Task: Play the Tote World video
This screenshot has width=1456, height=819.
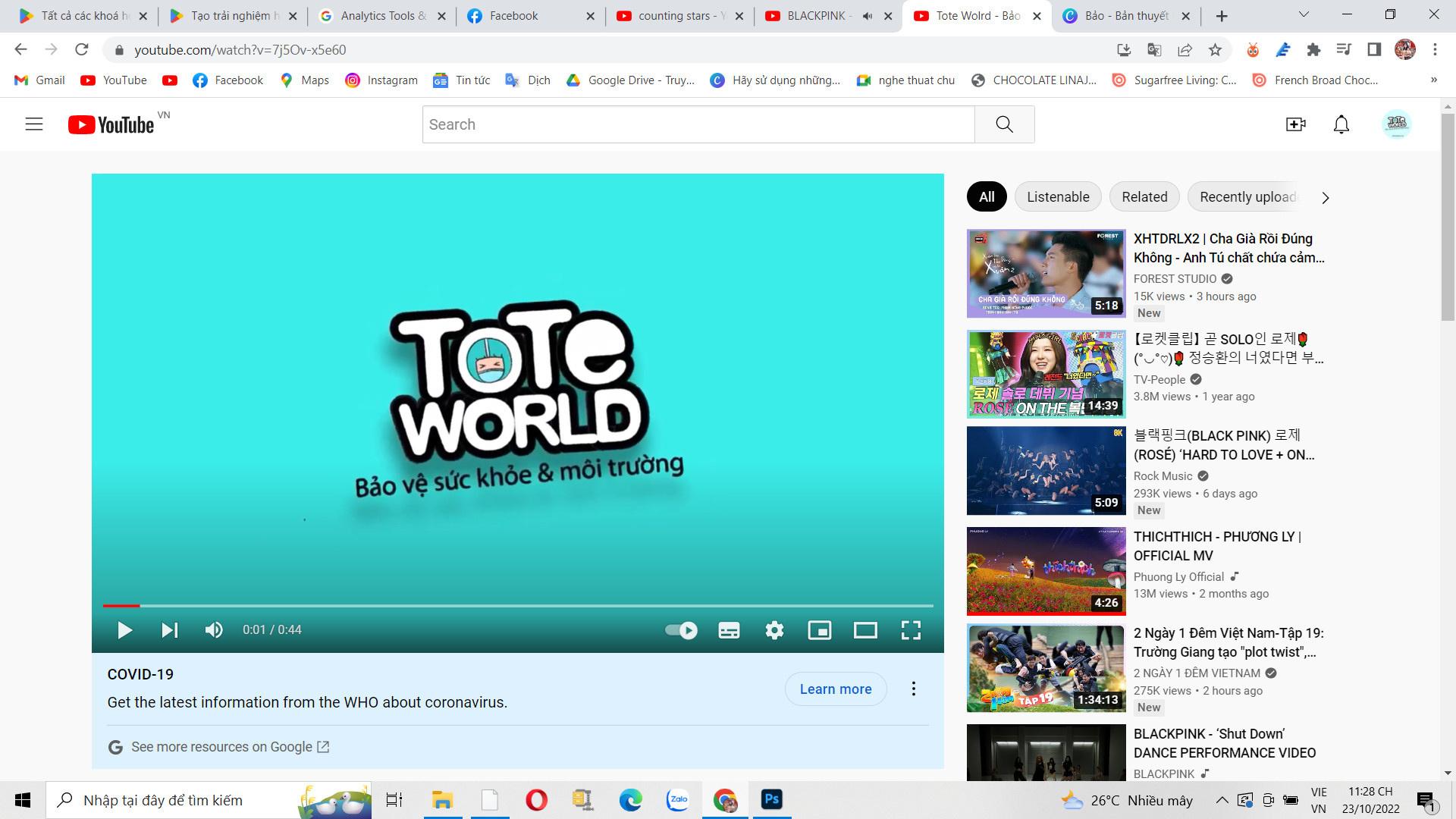Action: (125, 630)
